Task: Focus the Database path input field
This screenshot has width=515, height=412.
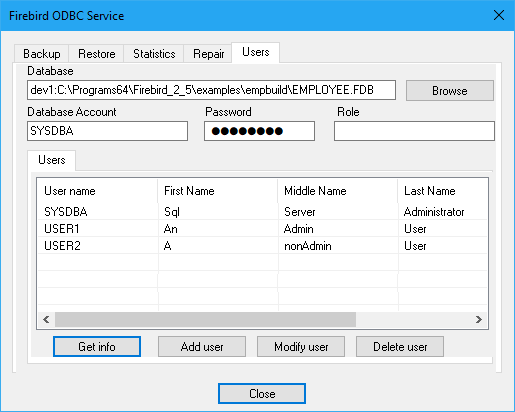Action: pyautogui.click(x=211, y=90)
